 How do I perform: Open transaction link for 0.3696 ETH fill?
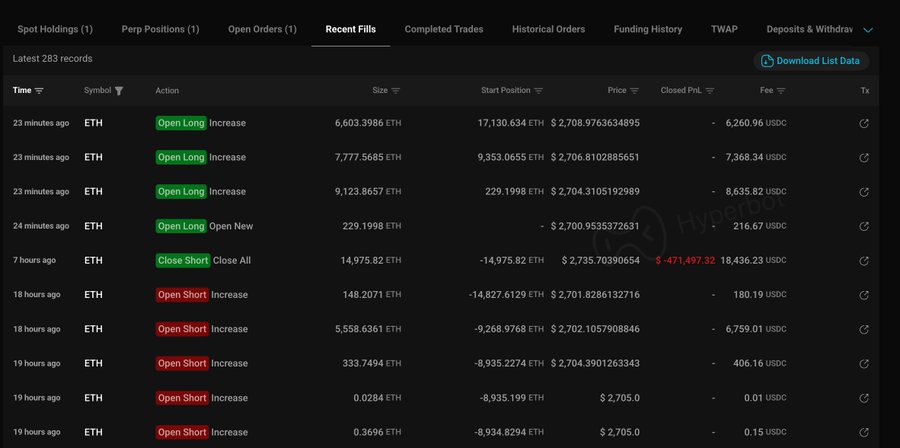click(x=864, y=433)
